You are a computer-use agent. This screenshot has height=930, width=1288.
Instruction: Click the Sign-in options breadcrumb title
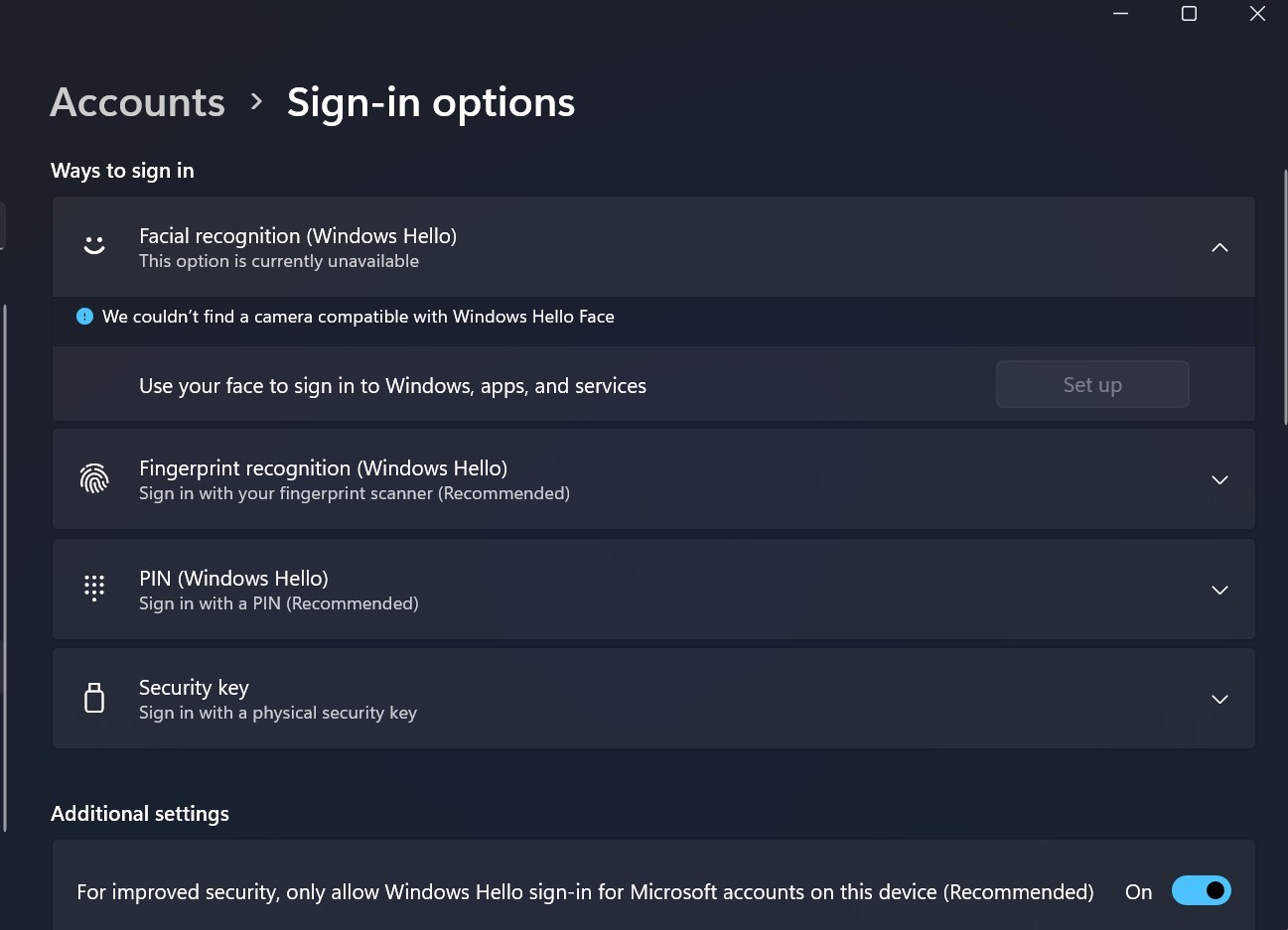pos(431,102)
